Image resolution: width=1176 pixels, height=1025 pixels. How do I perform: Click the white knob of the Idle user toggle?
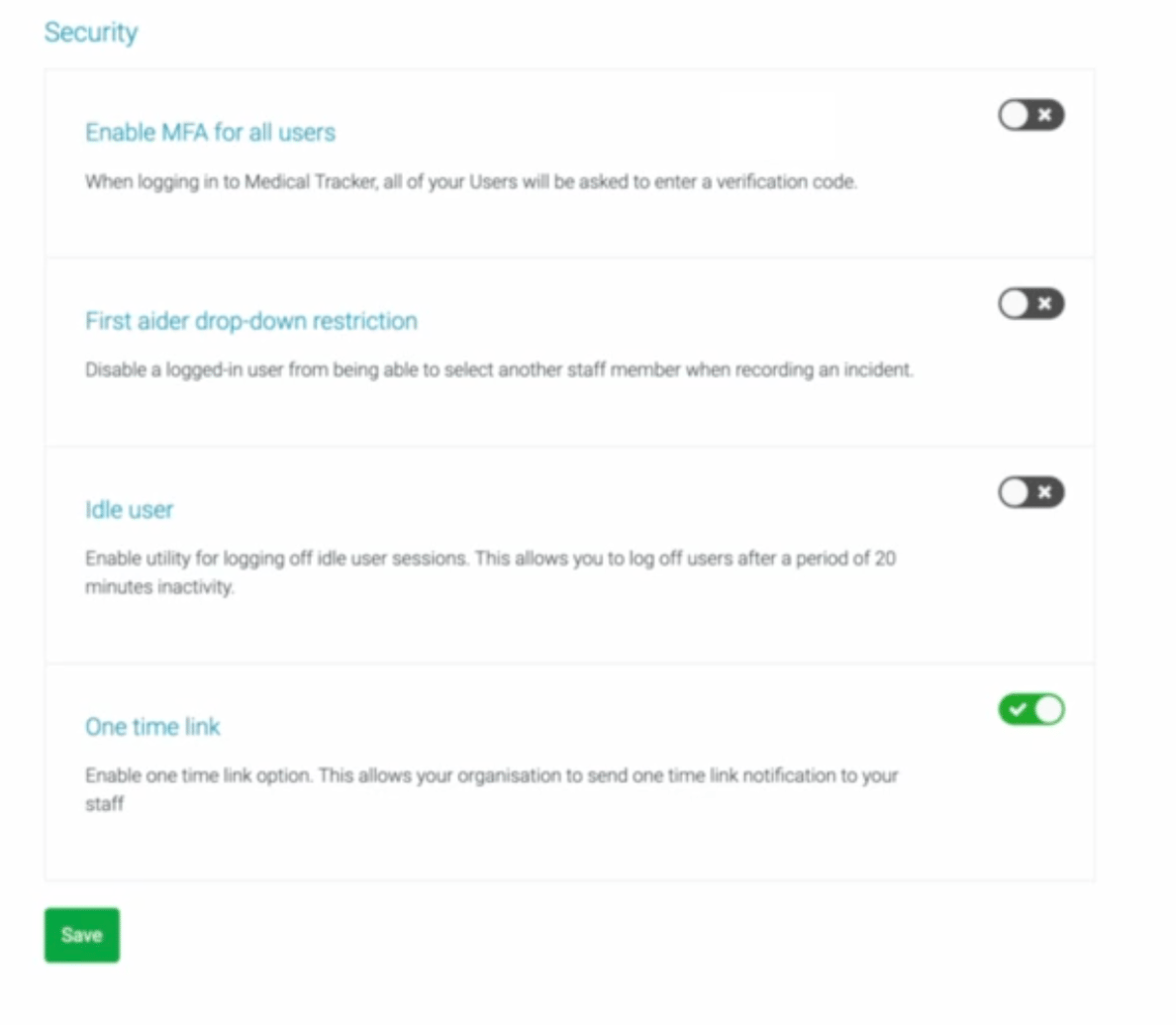click(1013, 492)
